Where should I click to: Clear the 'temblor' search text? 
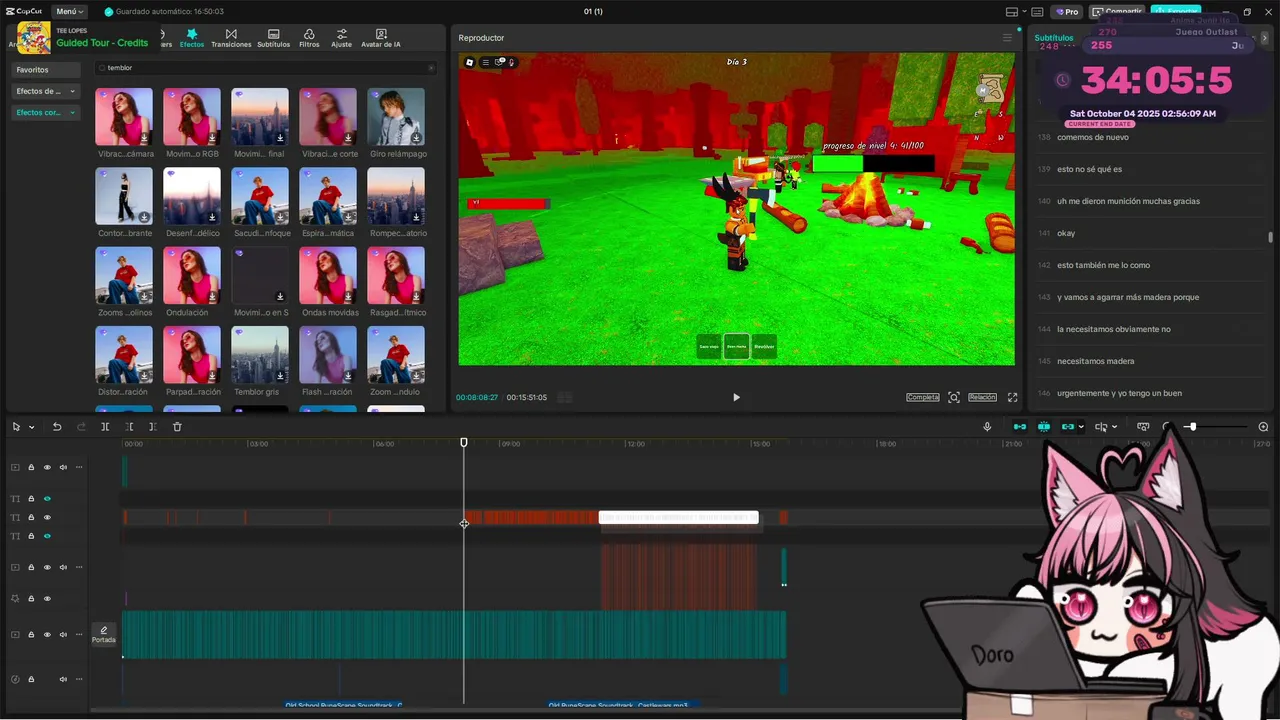click(x=431, y=68)
